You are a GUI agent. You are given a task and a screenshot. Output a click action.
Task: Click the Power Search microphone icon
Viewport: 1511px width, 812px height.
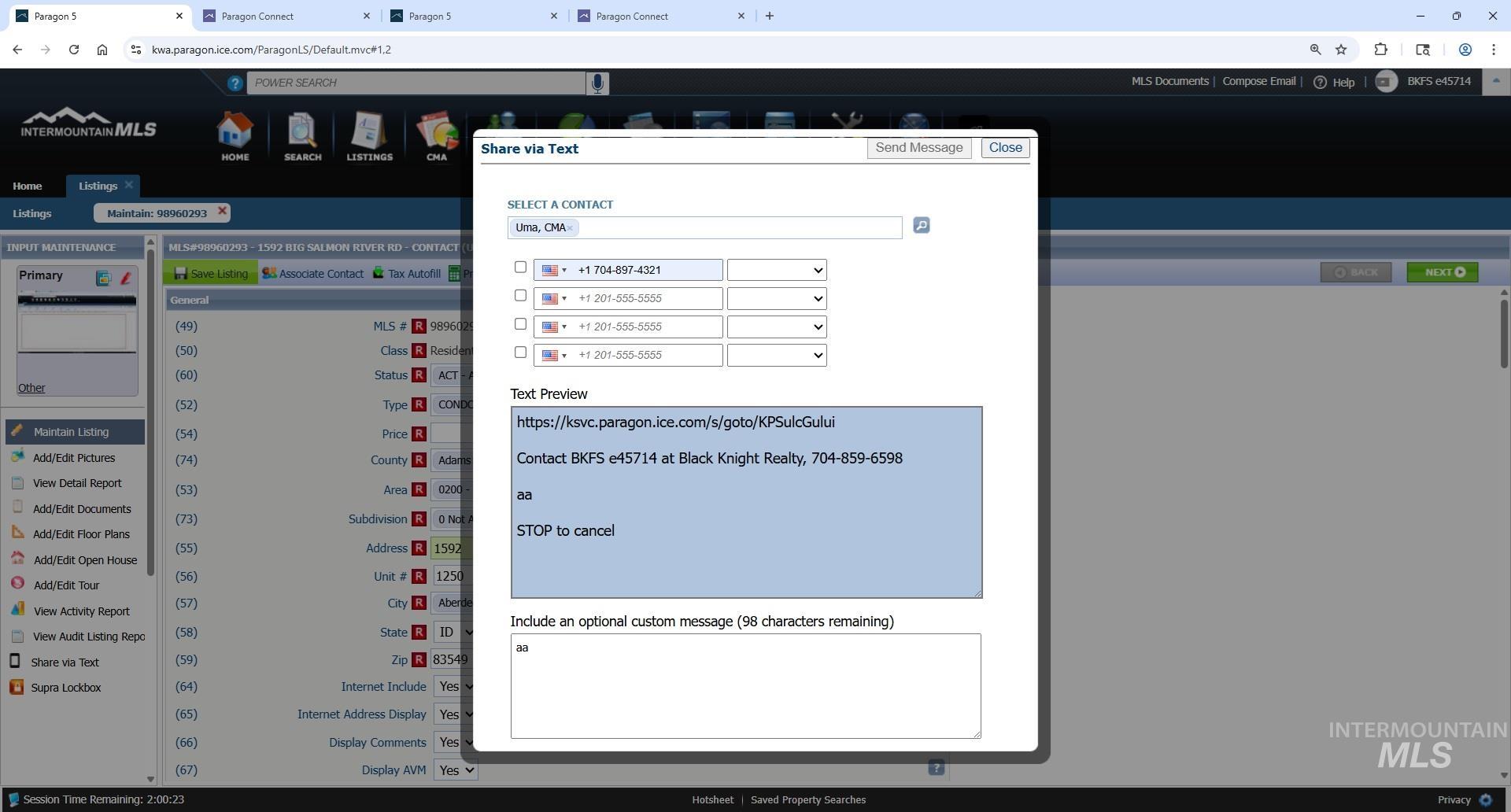click(x=597, y=83)
